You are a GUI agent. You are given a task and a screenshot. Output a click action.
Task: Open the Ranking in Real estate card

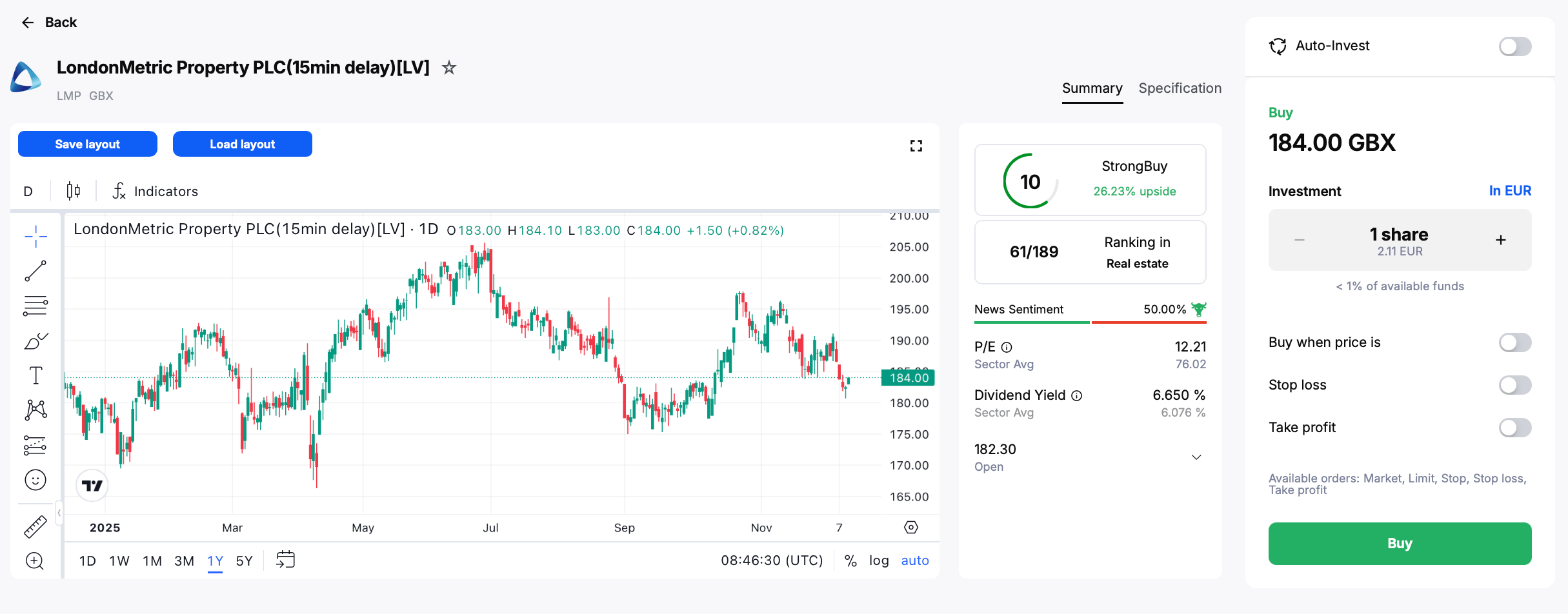coord(1091,252)
